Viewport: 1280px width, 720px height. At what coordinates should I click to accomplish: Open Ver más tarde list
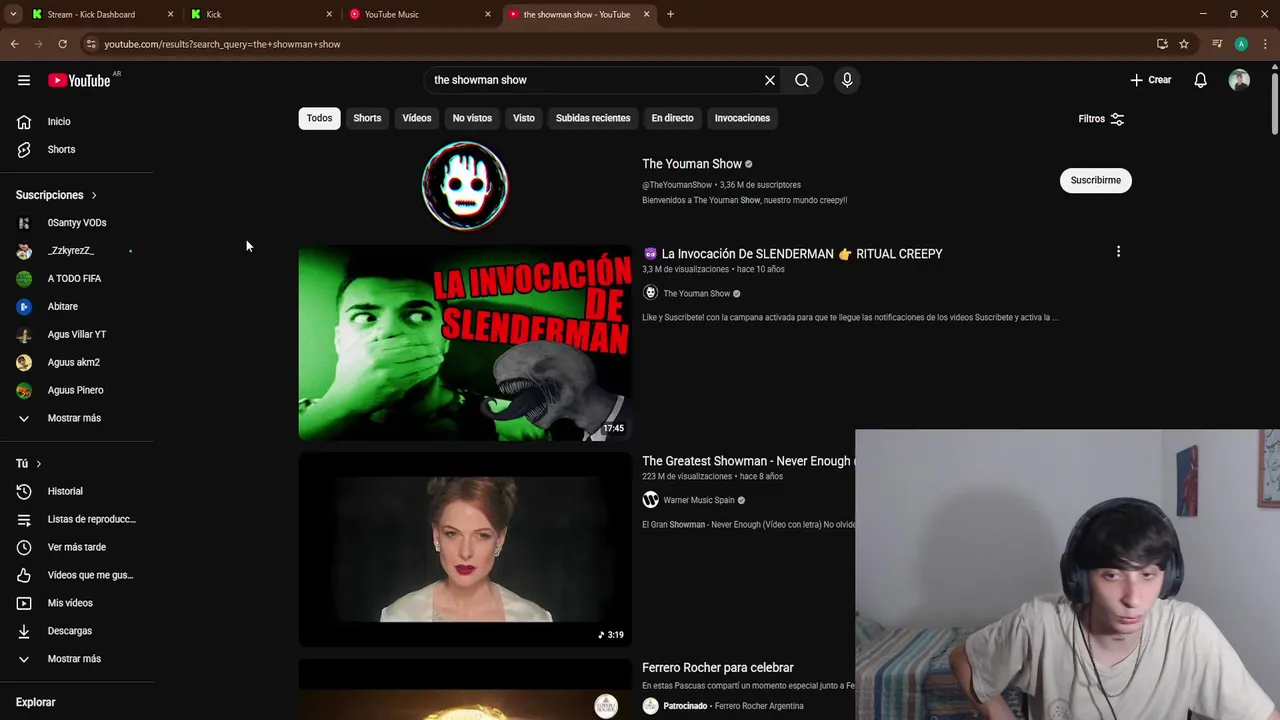77,547
